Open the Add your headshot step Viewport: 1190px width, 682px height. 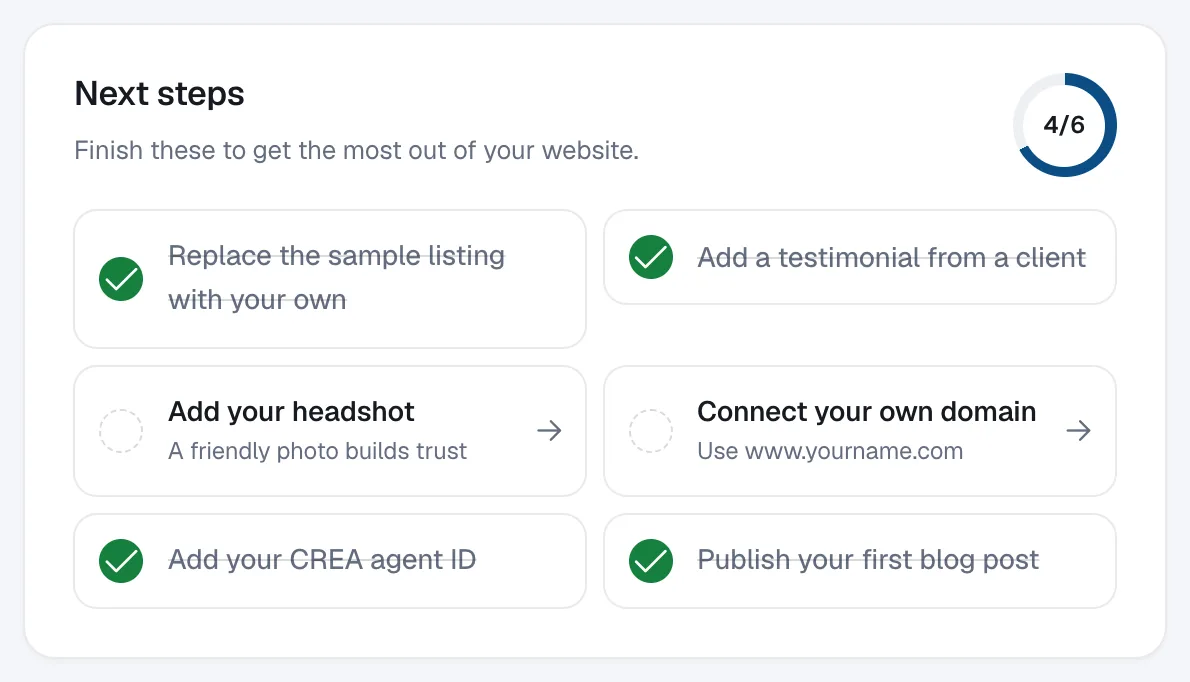[x=330, y=431]
